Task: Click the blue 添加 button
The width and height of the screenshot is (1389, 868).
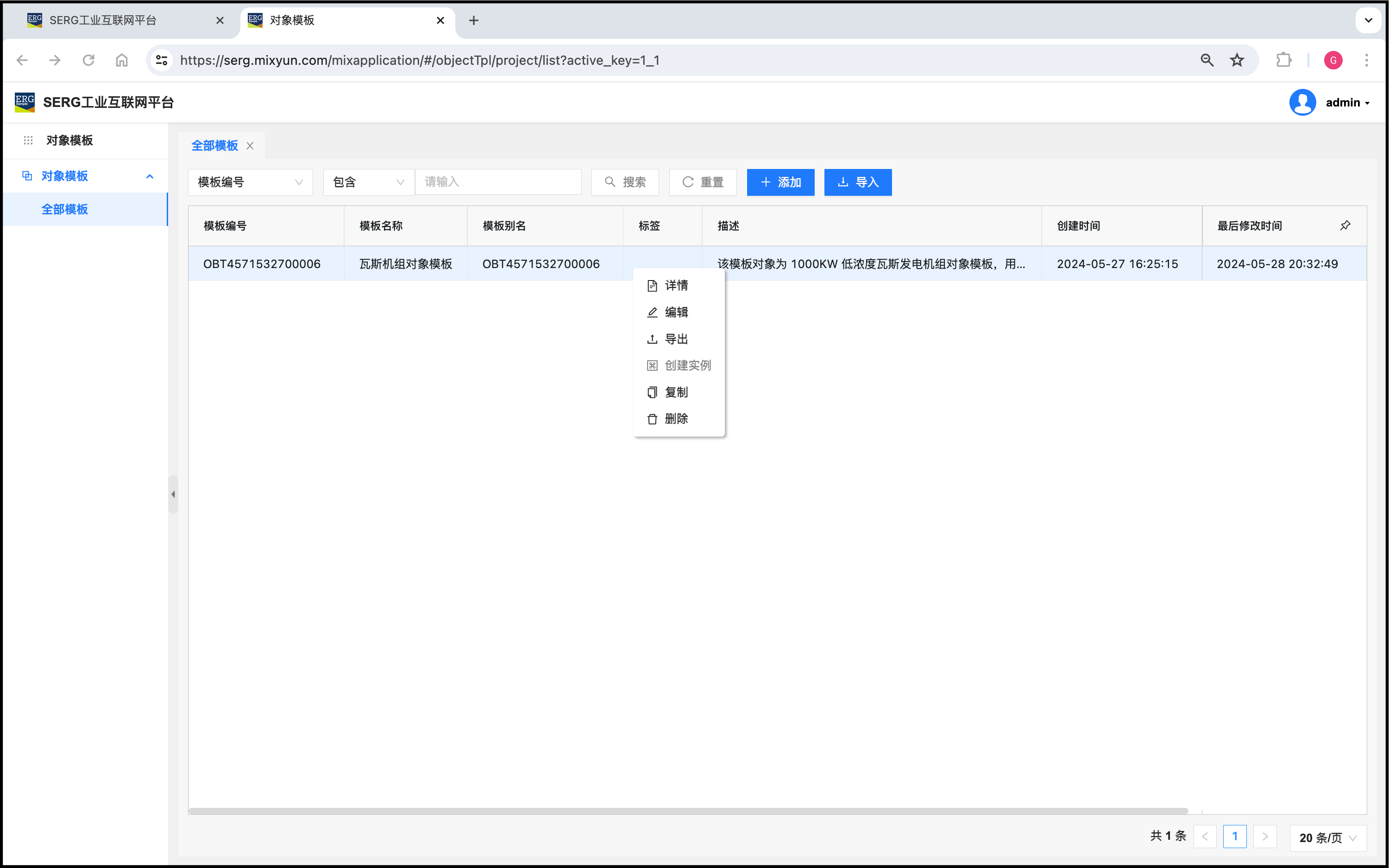Action: [780, 182]
